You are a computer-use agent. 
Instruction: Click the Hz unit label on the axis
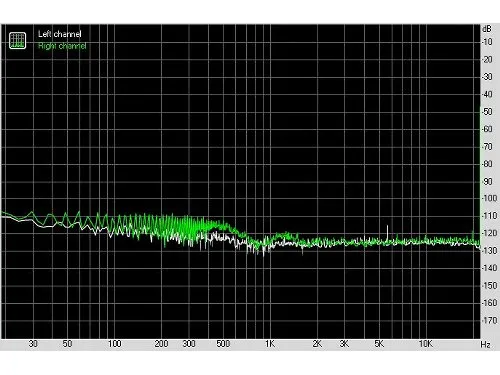tap(486, 344)
